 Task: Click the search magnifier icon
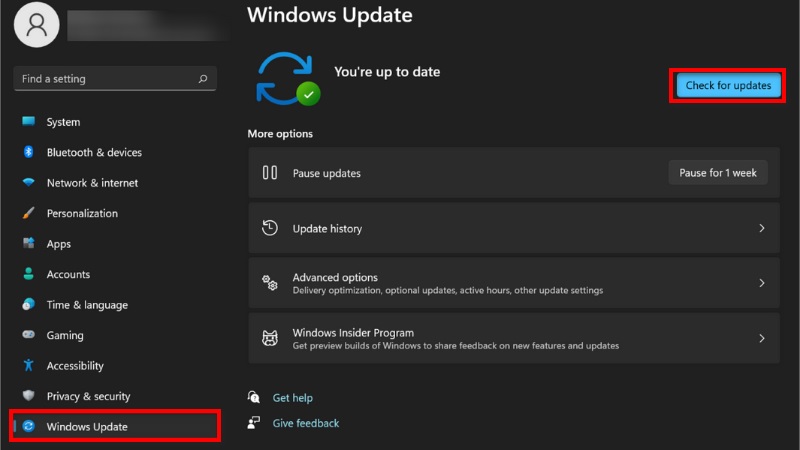(203, 79)
